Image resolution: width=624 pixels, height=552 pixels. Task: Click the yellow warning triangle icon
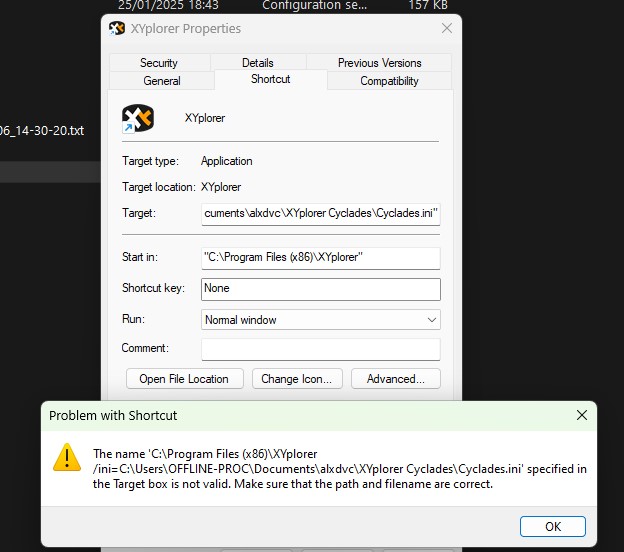pyautogui.click(x=67, y=458)
